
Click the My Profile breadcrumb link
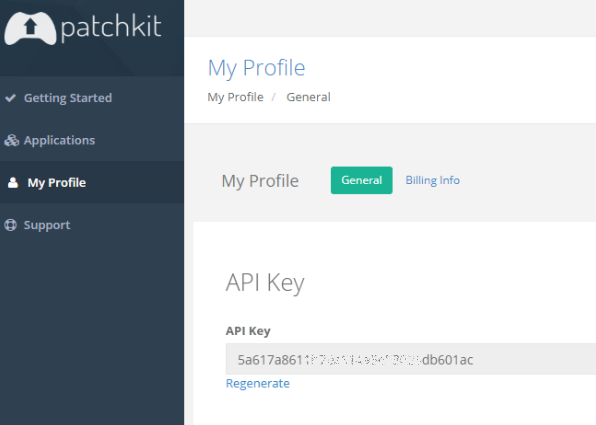click(235, 97)
